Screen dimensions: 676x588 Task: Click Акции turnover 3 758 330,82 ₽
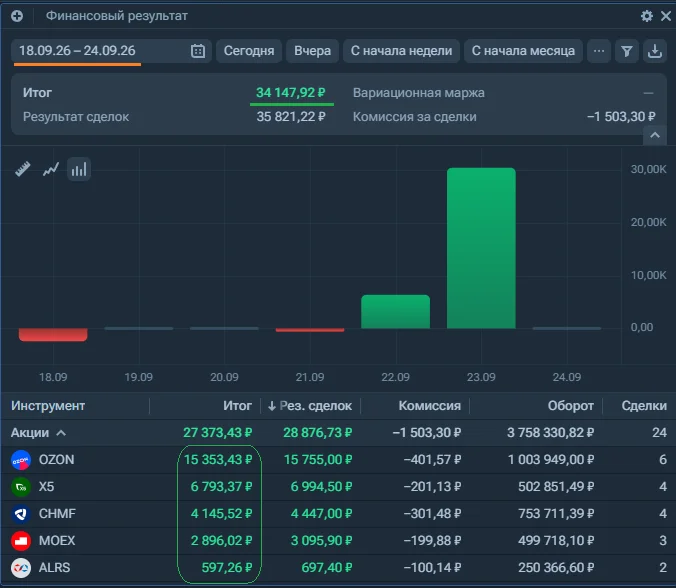click(x=551, y=433)
